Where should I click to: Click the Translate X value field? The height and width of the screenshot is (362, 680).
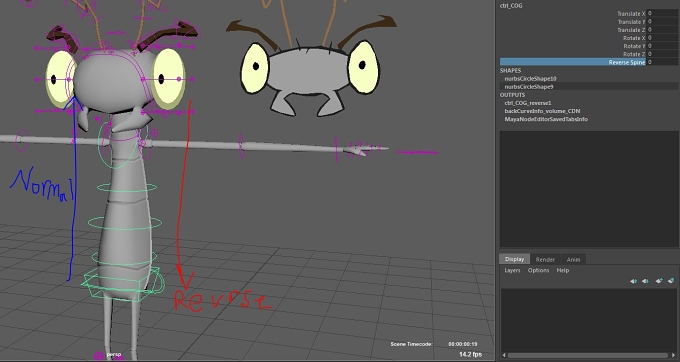click(x=662, y=13)
